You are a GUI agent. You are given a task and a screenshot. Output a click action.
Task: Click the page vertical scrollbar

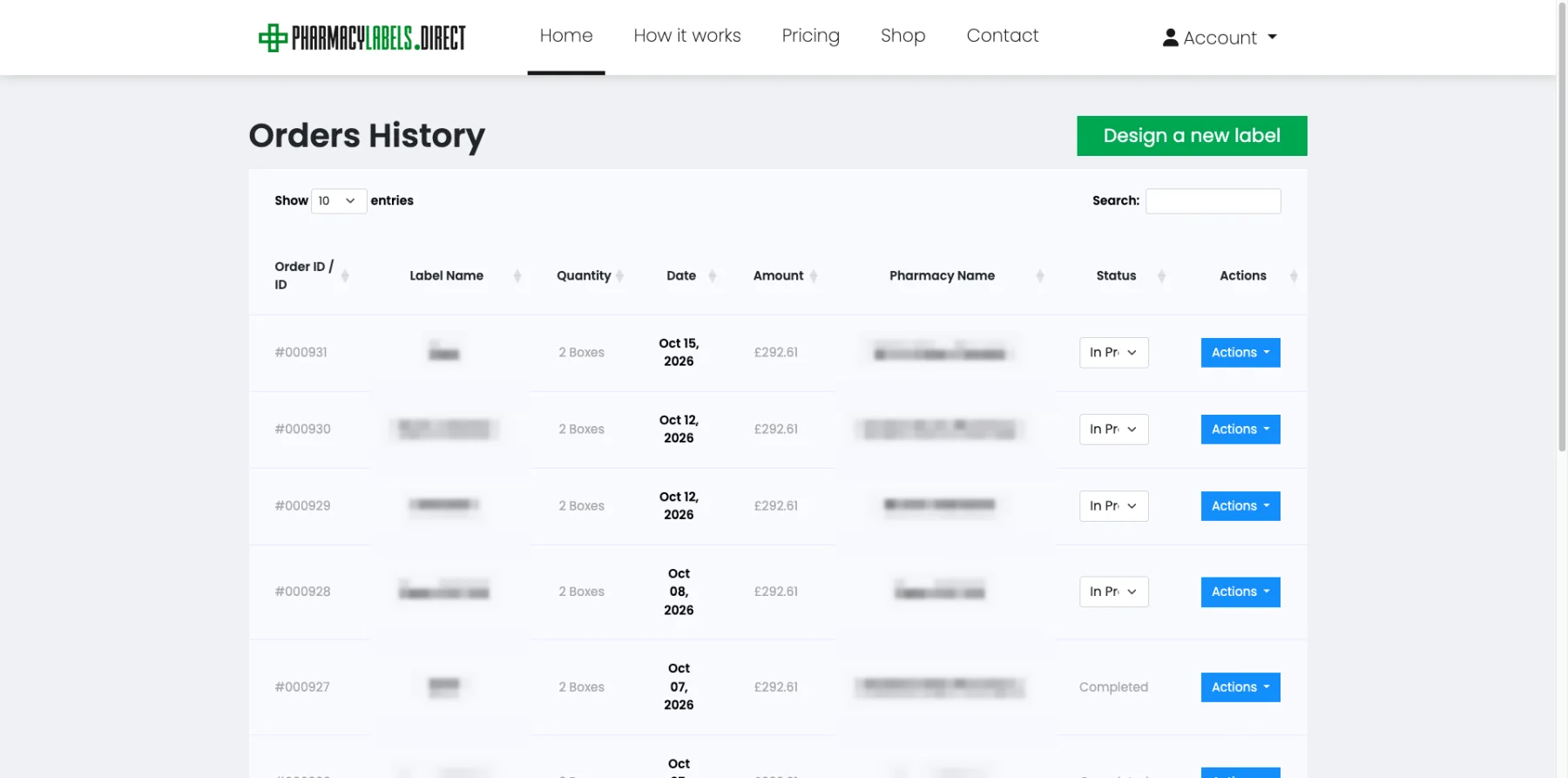(x=1562, y=227)
